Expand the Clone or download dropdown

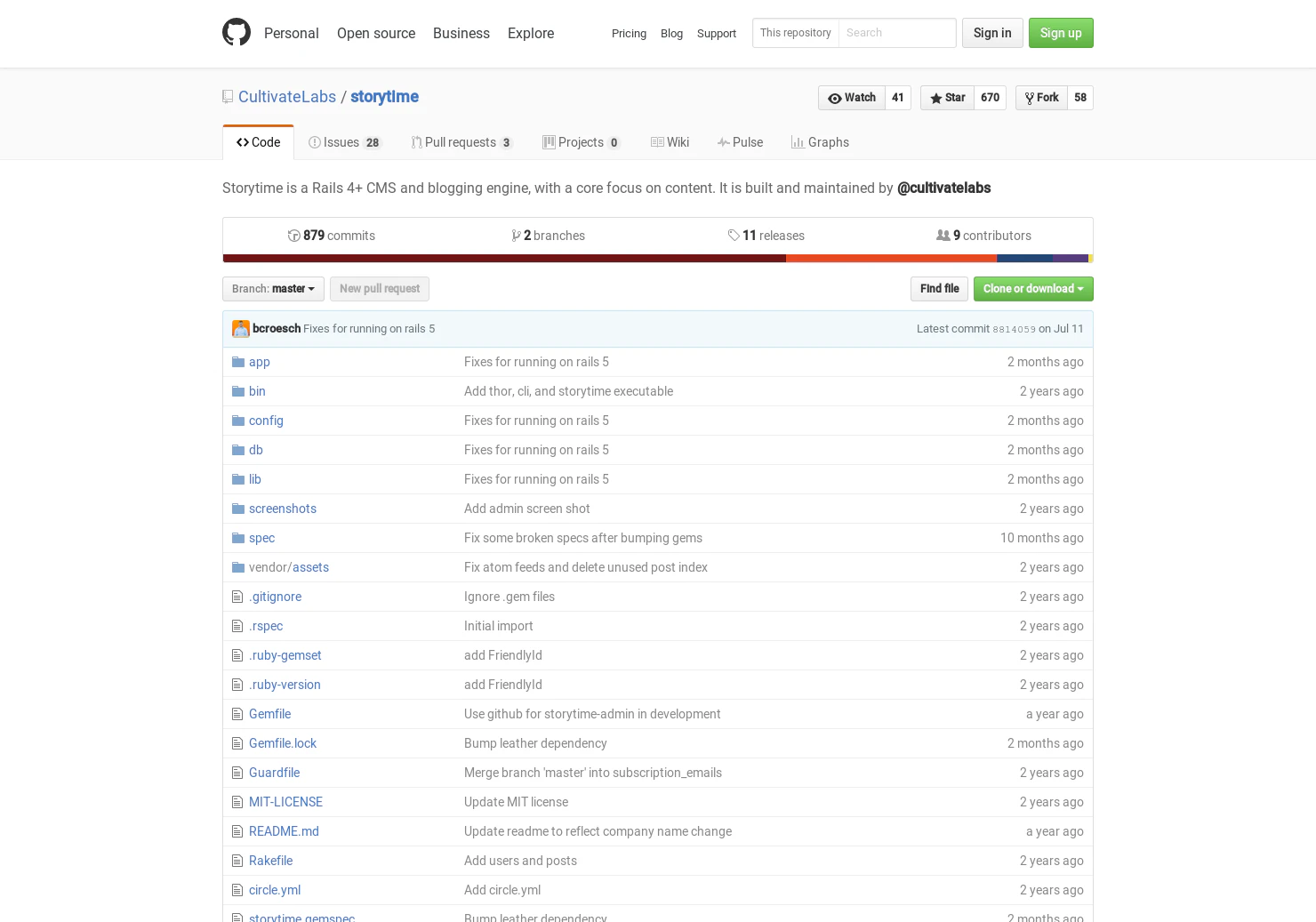point(1033,289)
